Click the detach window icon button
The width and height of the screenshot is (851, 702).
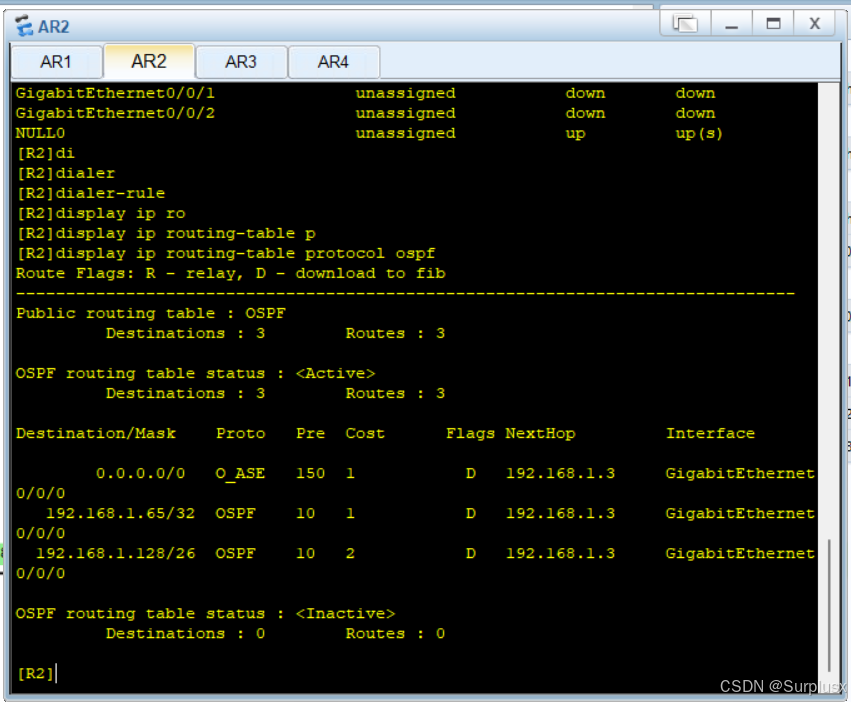point(685,24)
